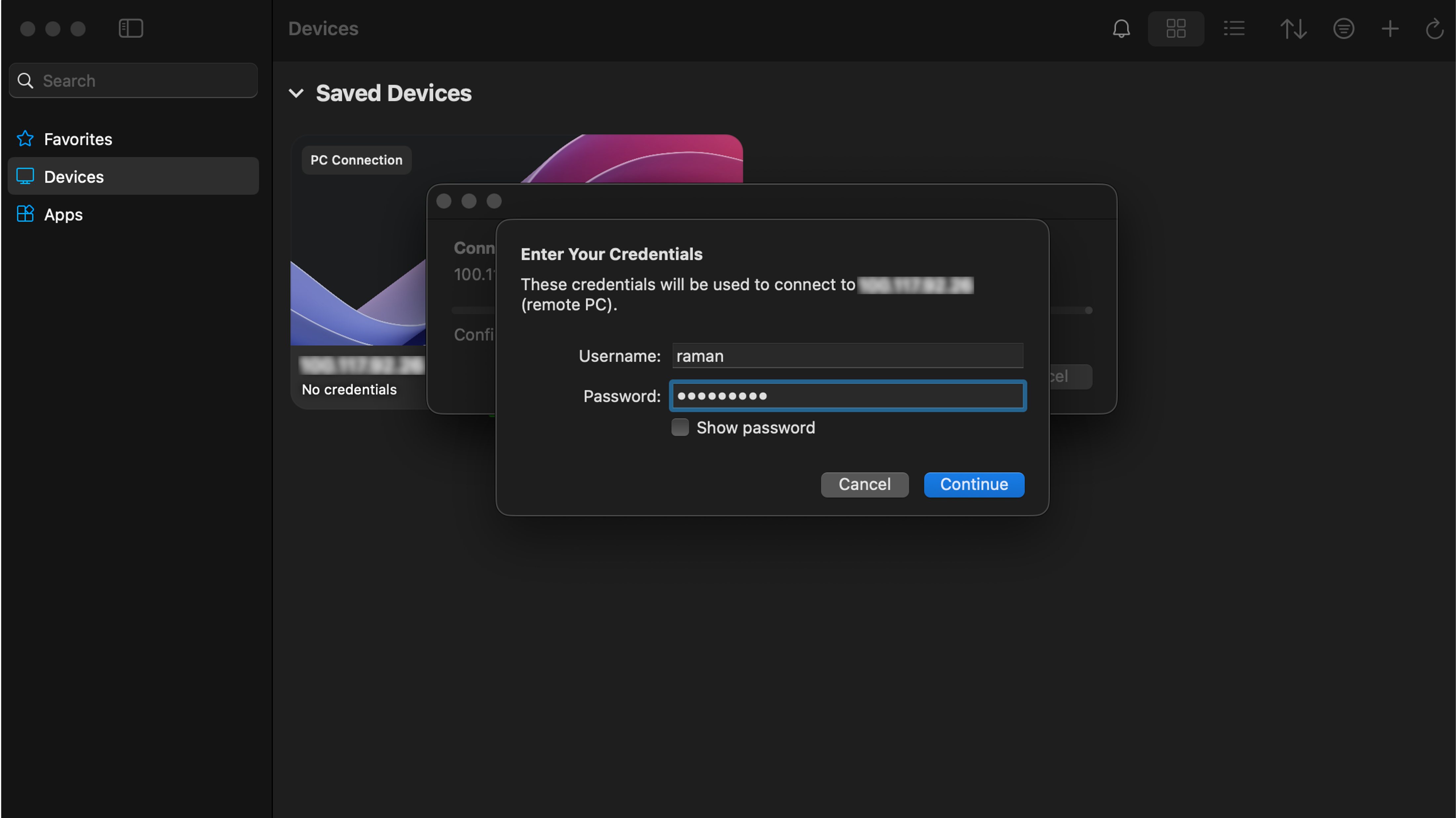Click the plus icon to add device
1456x818 pixels.
point(1390,29)
